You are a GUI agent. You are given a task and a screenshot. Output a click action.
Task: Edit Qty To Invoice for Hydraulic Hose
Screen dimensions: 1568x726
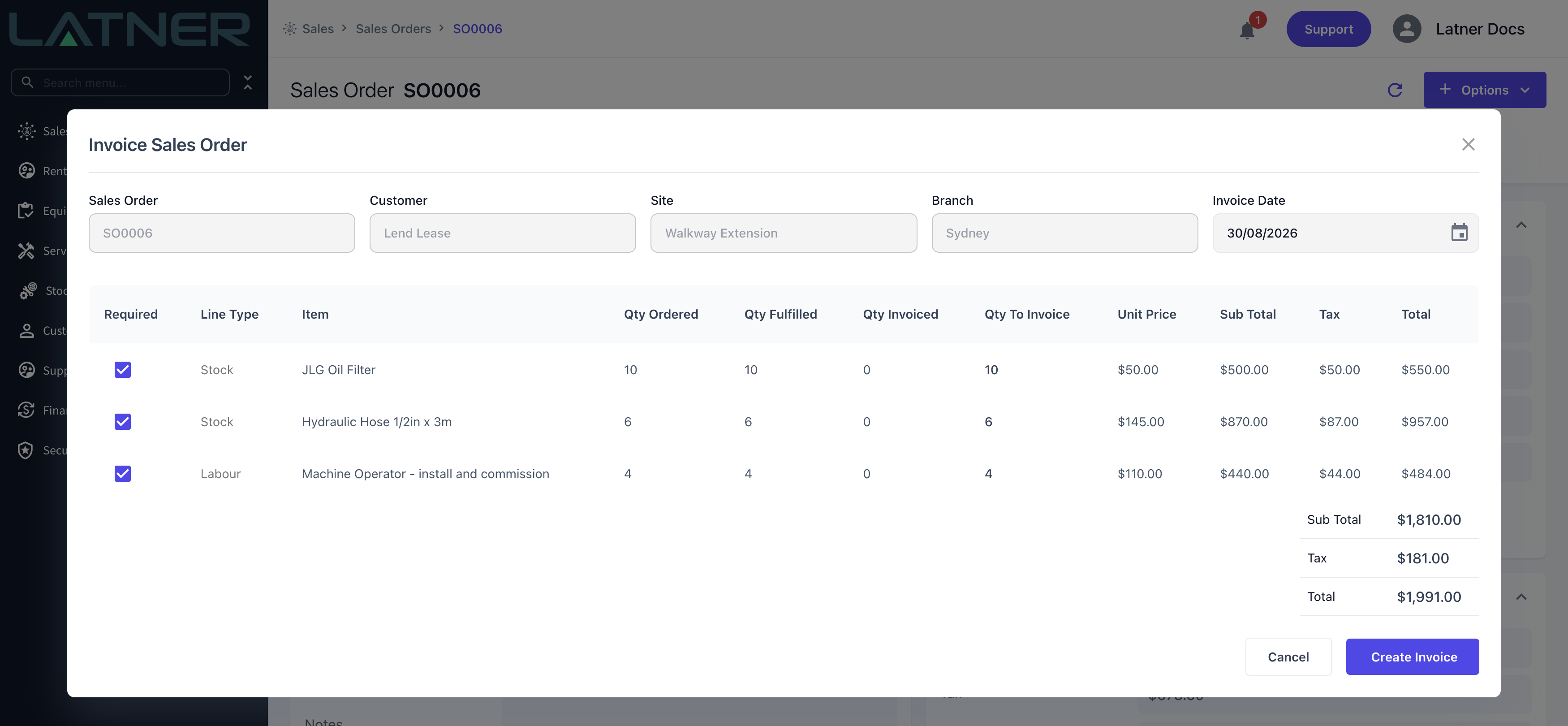pyautogui.click(x=989, y=421)
